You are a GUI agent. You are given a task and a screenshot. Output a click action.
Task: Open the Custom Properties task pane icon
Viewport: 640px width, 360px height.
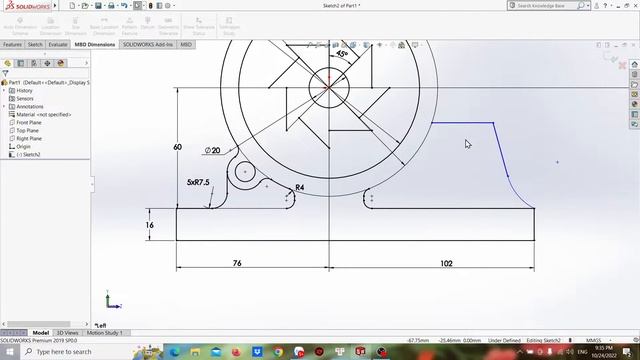[x=634, y=114]
